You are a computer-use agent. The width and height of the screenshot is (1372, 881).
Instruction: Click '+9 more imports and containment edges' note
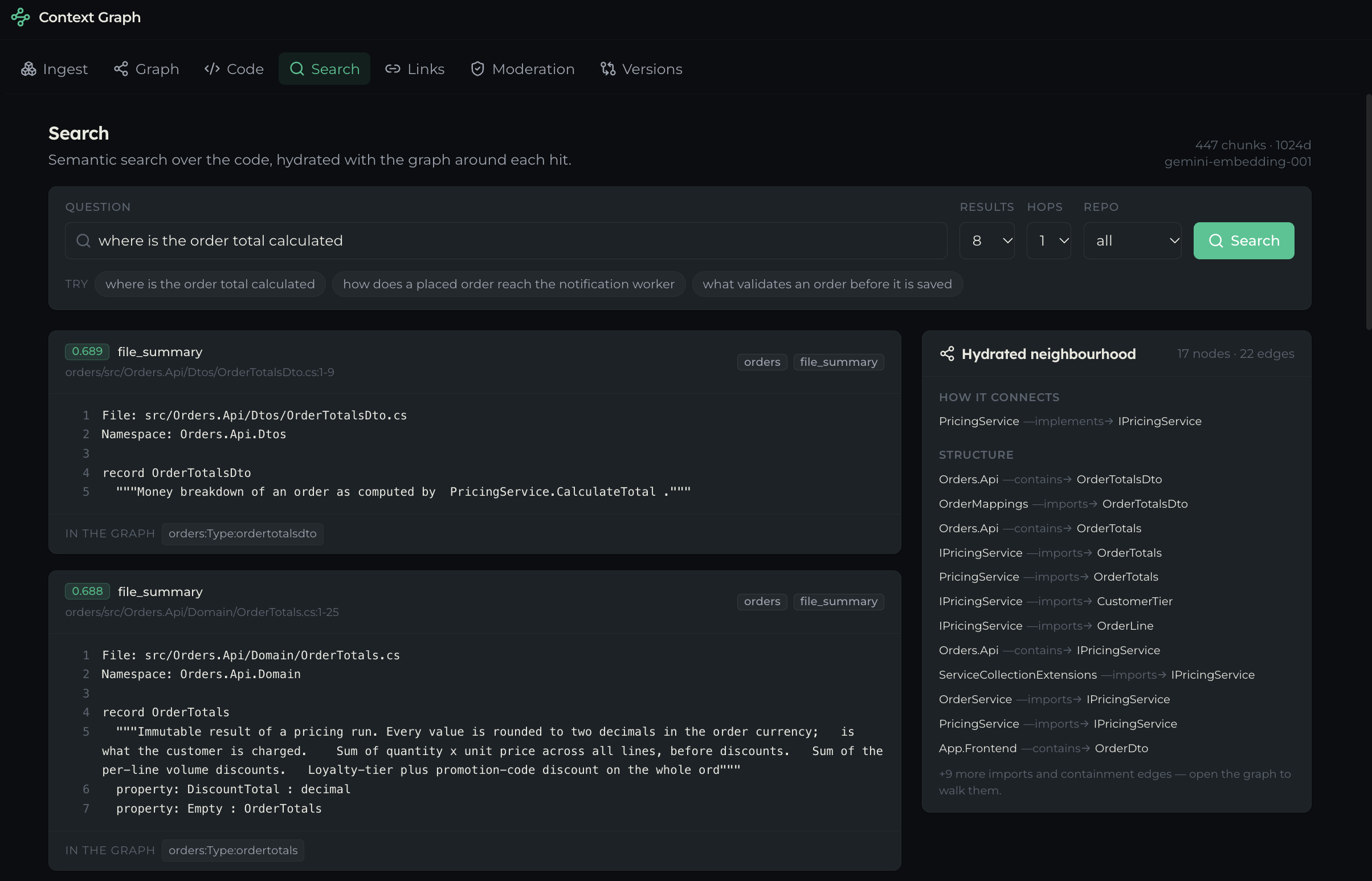click(1114, 782)
